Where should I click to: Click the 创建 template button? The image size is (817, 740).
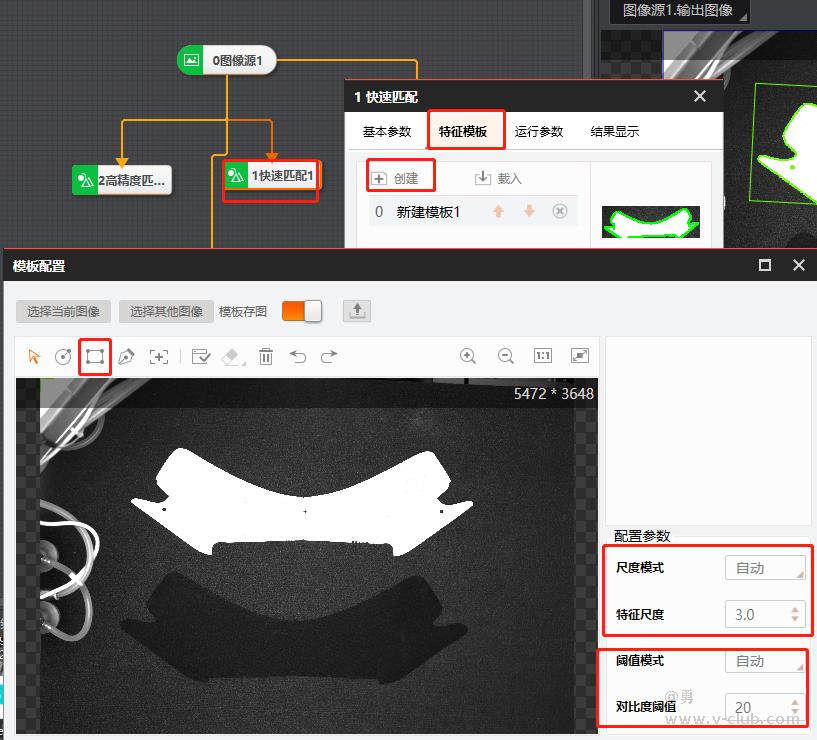(x=395, y=178)
